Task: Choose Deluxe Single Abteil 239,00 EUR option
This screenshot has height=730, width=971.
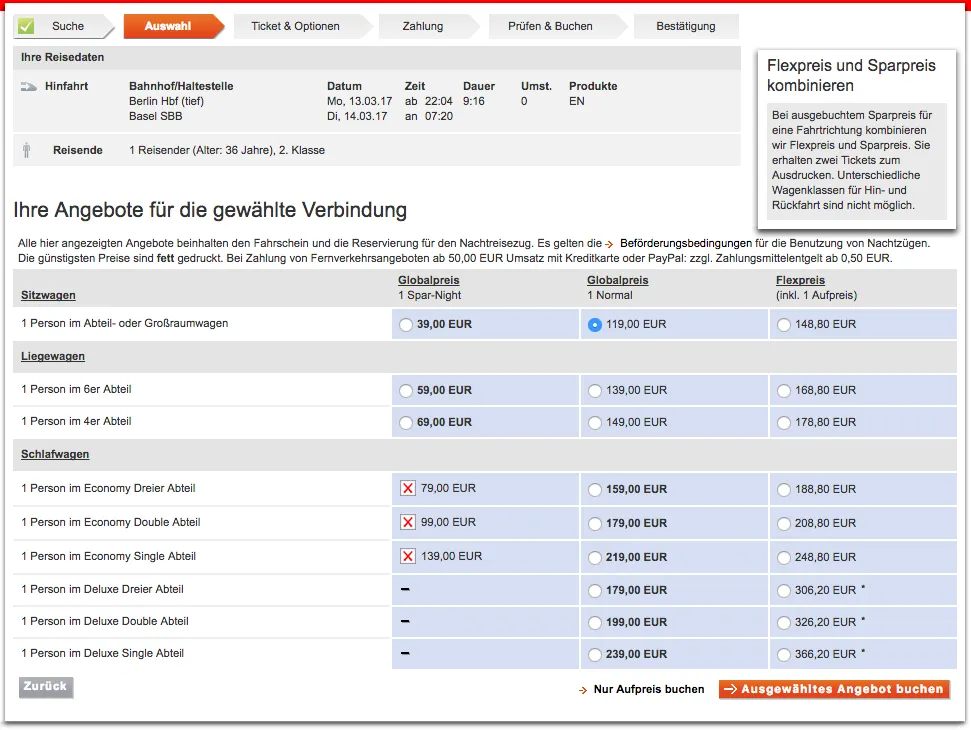Action: click(x=595, y=655)
